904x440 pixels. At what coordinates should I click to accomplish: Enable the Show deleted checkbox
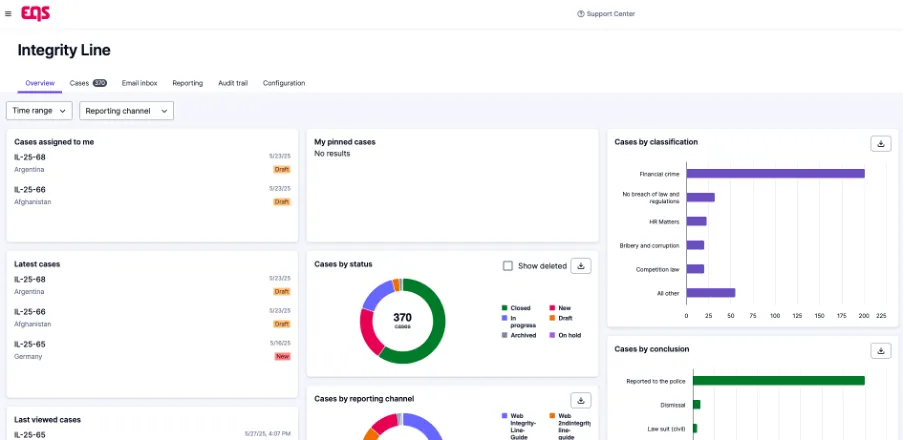pyautogui.click(x=508, y=266)
